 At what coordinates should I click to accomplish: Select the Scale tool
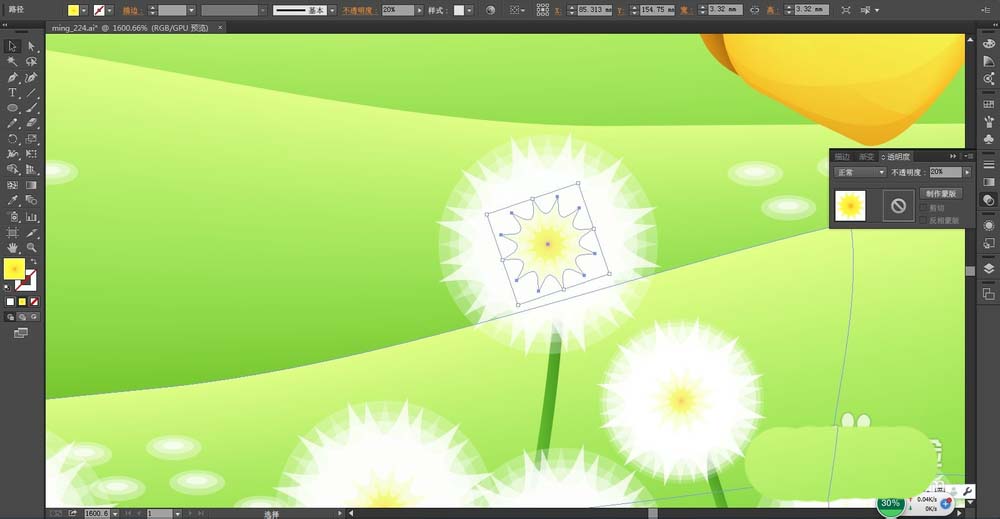(x=31, y=138)
